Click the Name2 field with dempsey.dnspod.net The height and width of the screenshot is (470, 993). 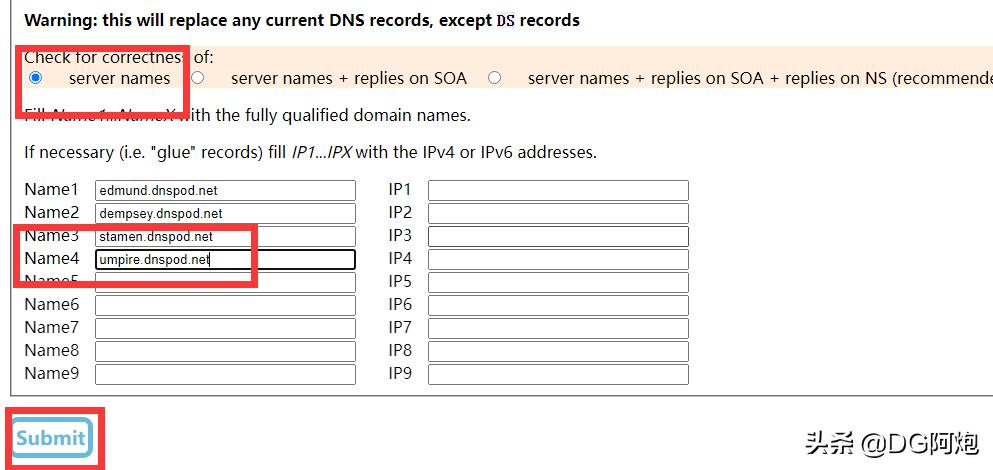click(225, 213)
